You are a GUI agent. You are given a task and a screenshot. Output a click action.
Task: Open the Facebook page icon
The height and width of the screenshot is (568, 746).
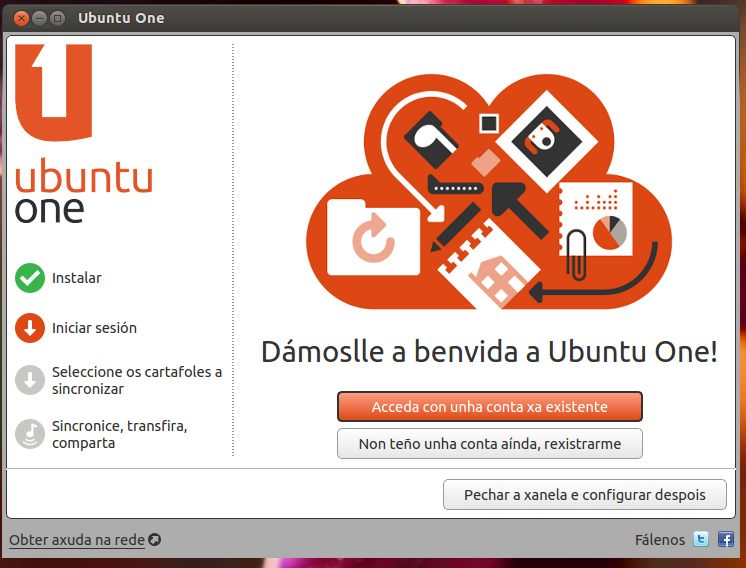725,540
